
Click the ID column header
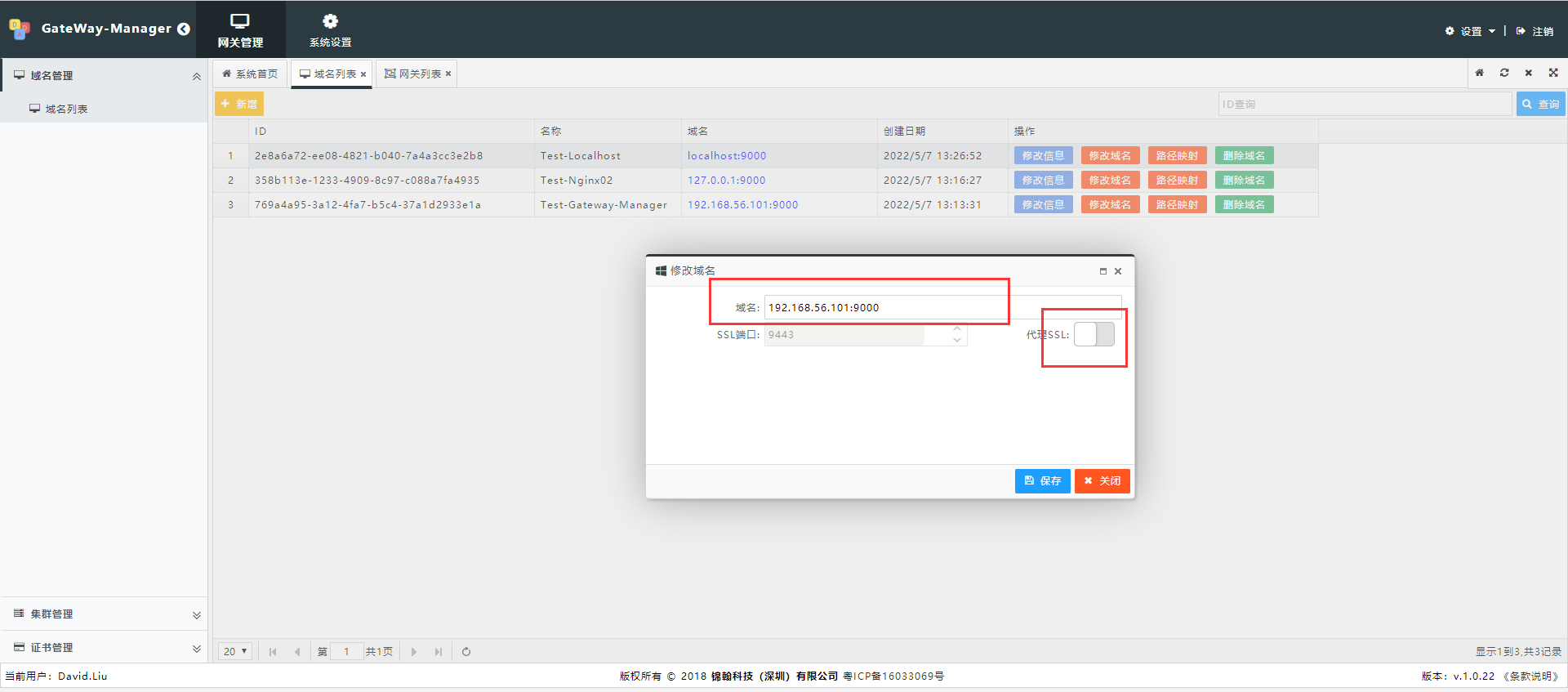coord(391,132)
